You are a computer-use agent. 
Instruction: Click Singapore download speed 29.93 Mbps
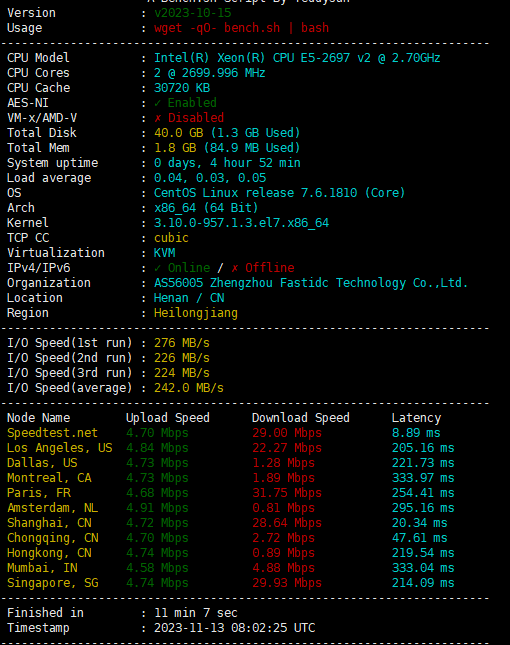(287, 583)
